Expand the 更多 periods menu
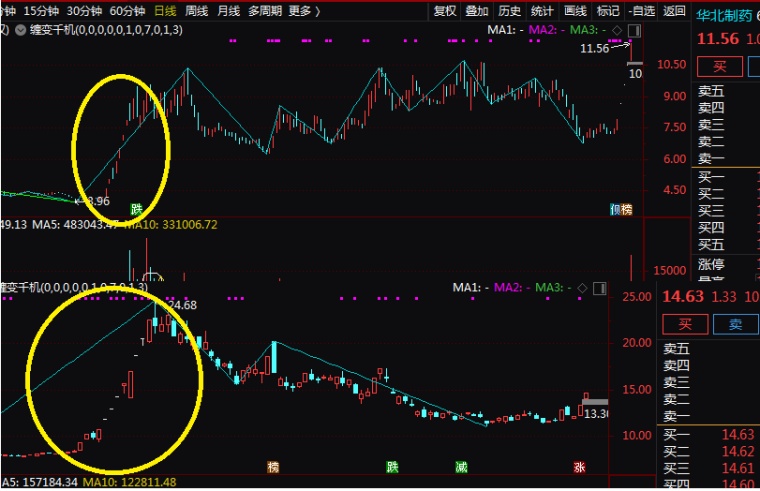 [x=304, y=11]
